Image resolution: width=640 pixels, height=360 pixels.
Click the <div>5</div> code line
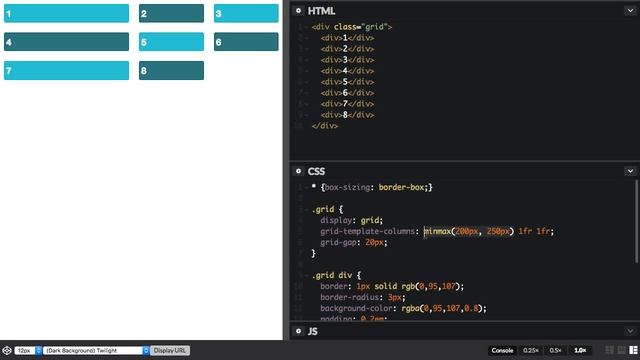click(x=347, y=82)
